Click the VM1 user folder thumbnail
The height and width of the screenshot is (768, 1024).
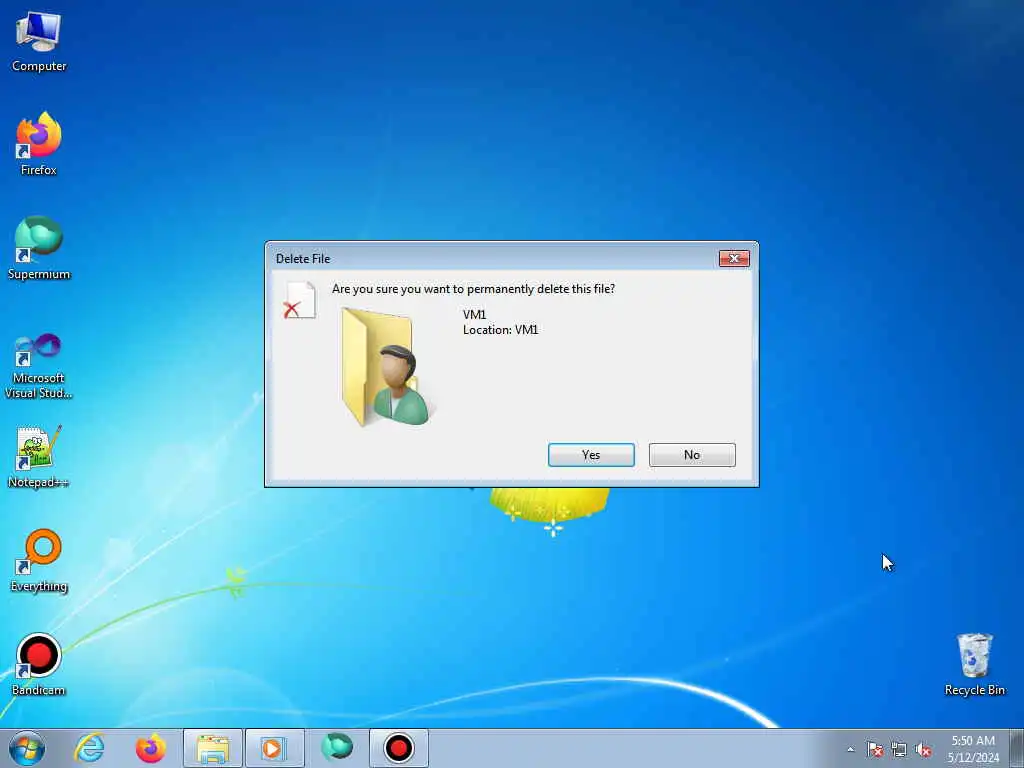388,367
